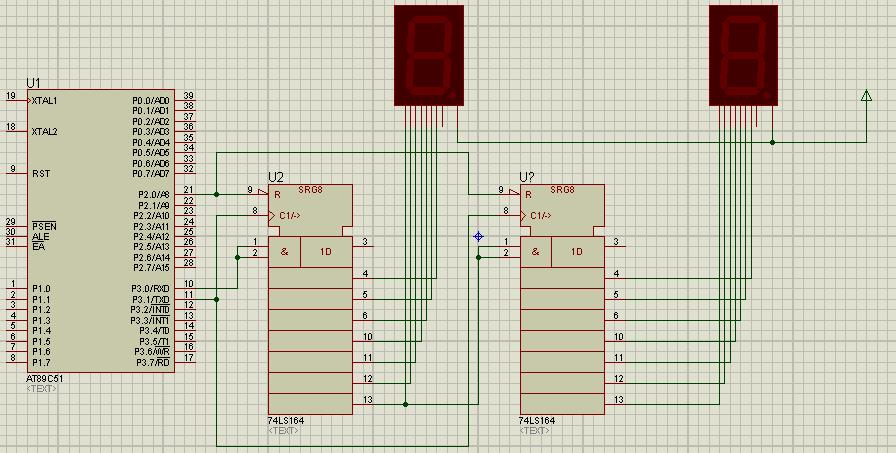This screenshot has height=453, width=896.
Task: Click the <TEXT> placeholder under U2's 74LS164
Action: point(283,430)
